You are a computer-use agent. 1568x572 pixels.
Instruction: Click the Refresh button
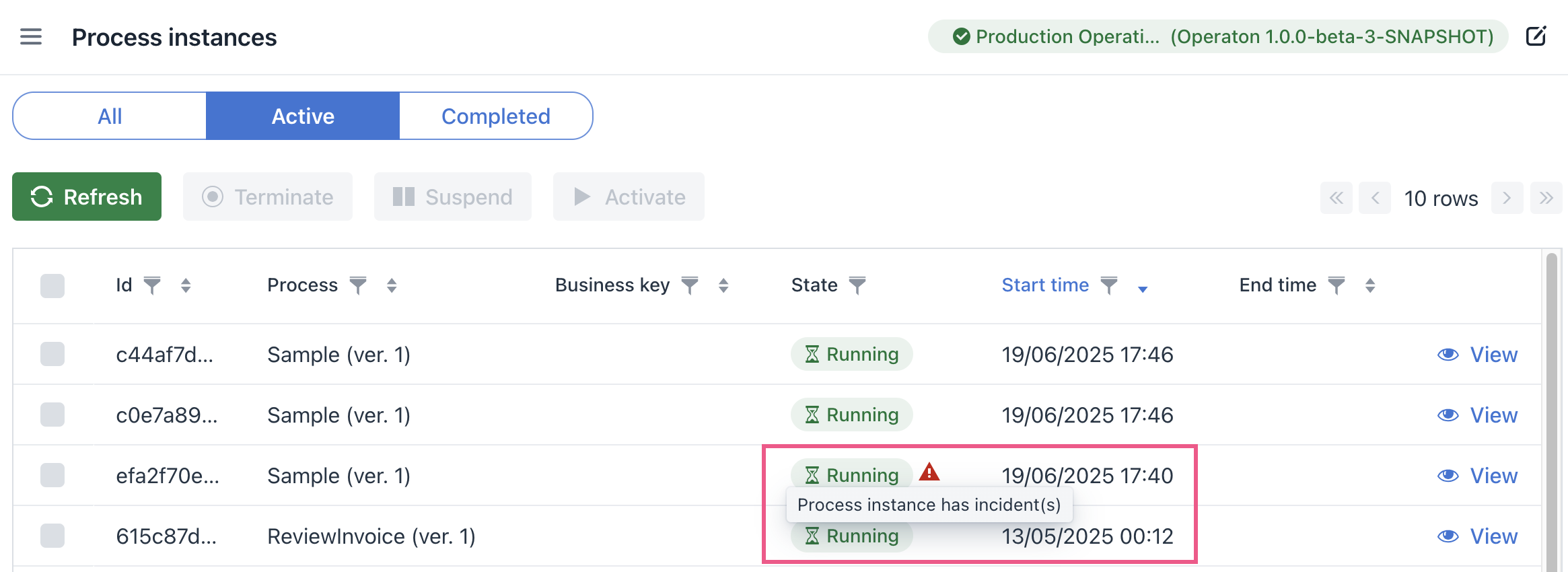(87, 196)
